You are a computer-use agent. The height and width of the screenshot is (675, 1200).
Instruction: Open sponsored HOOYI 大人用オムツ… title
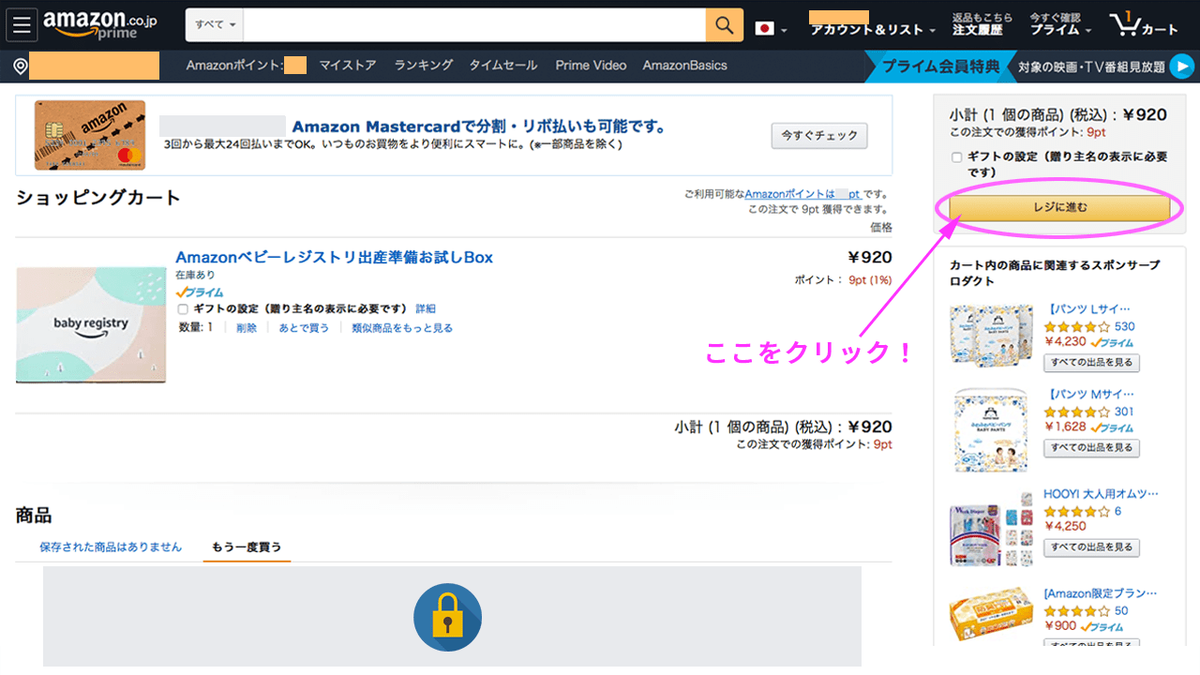[x=1101, y=494]
